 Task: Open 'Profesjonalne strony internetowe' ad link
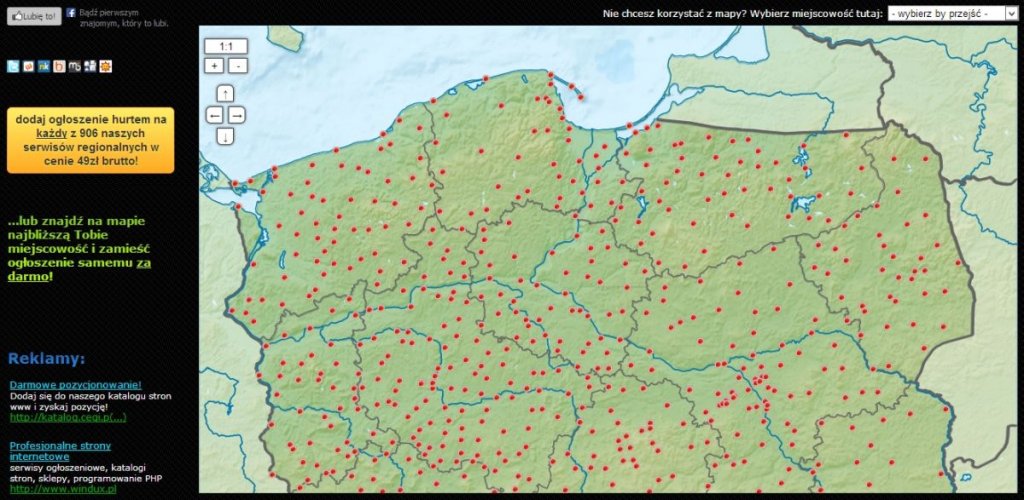click(x=60, y=450)
